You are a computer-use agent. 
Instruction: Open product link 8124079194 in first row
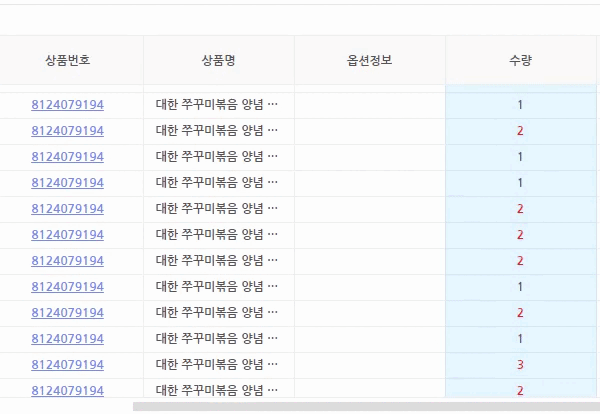[68, 105]
